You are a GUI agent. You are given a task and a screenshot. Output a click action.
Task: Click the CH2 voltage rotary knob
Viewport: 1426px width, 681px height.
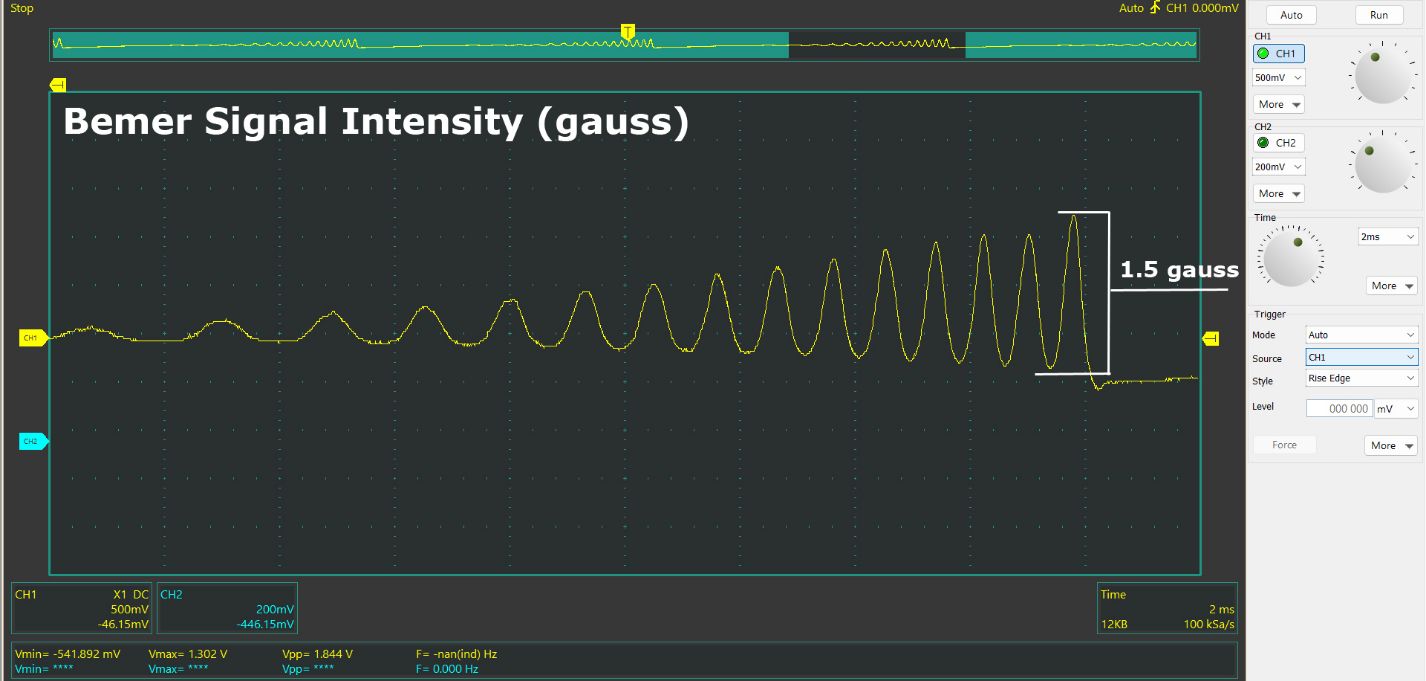coord(1383,163)
